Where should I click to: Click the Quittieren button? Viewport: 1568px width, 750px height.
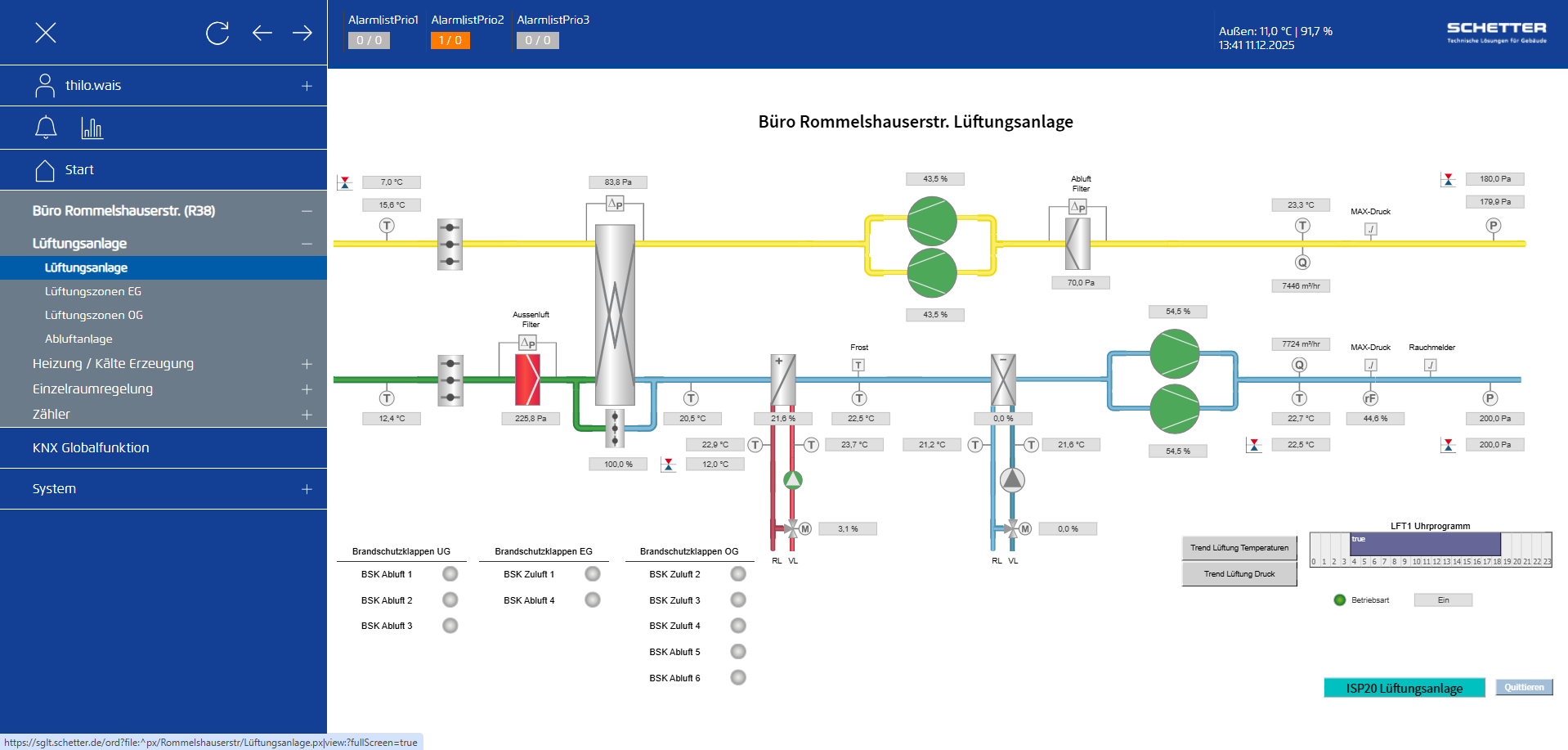[1524, 688]
